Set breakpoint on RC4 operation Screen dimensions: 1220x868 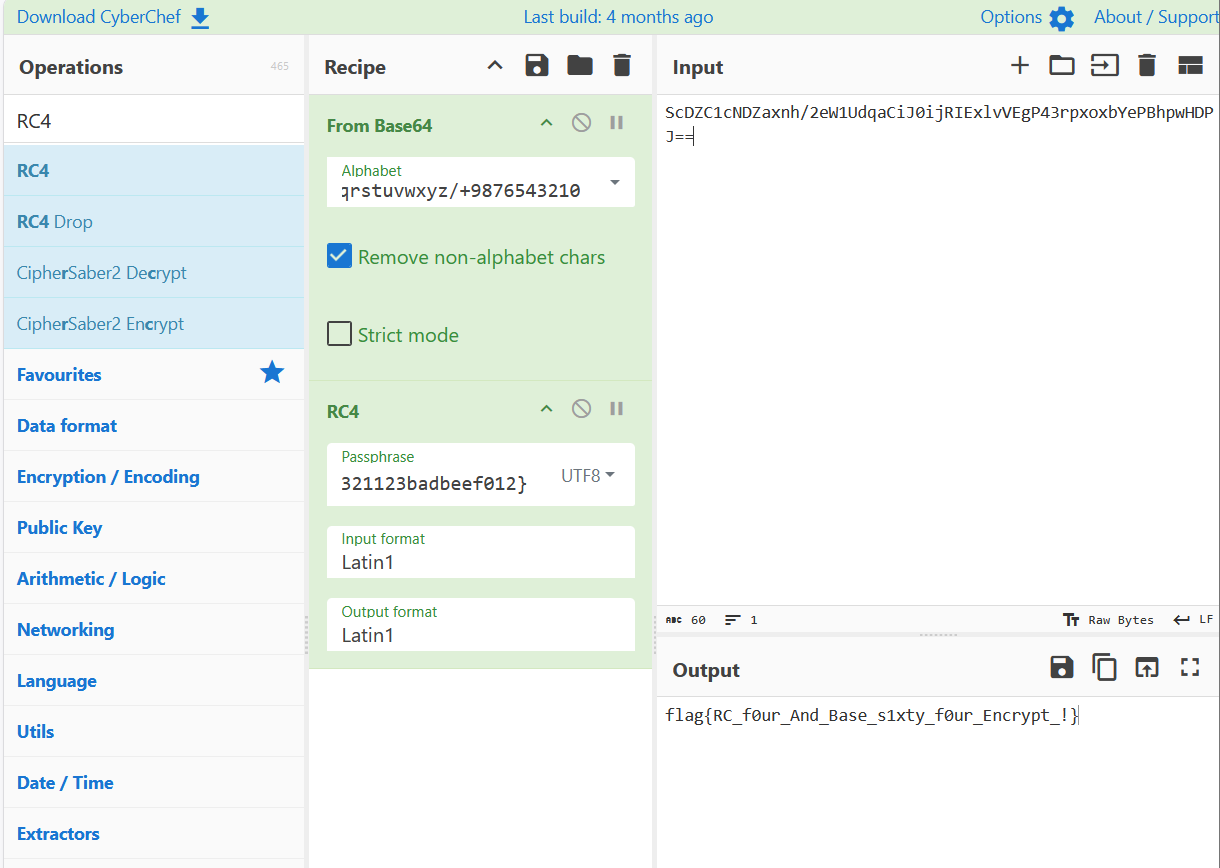[617, 409]
